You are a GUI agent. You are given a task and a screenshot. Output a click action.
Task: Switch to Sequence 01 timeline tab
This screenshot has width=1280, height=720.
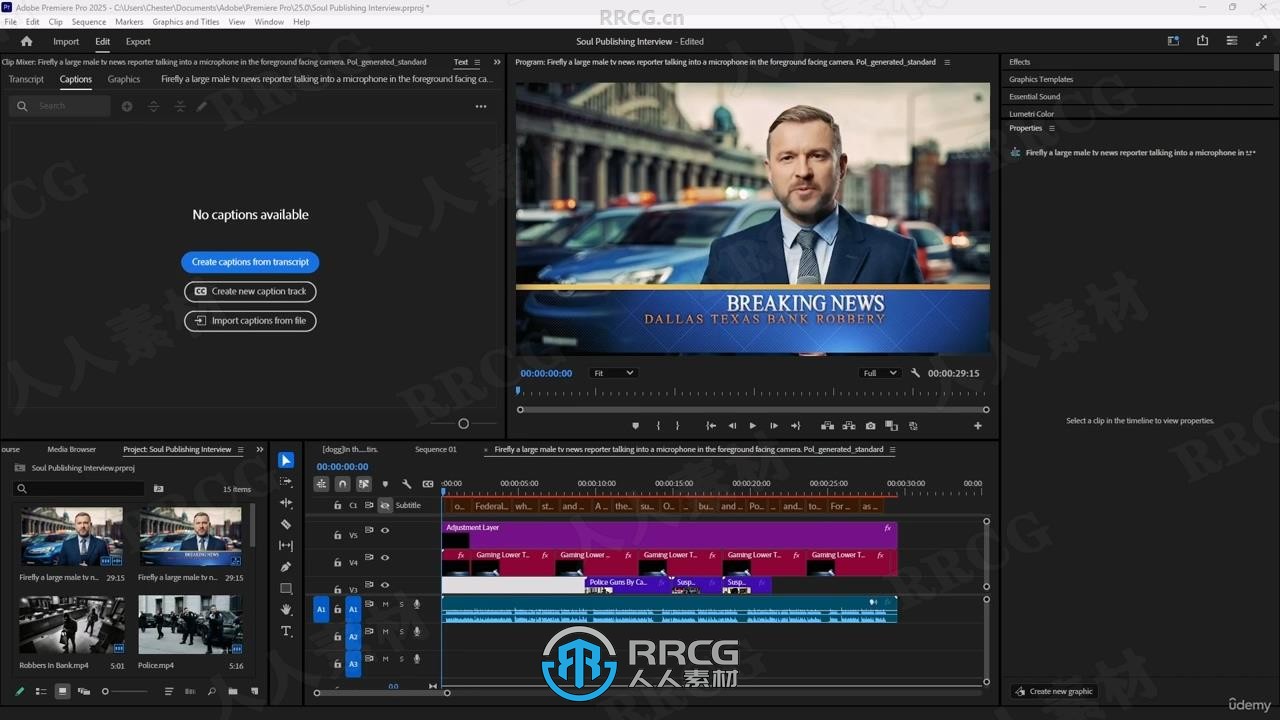[436, 450]
